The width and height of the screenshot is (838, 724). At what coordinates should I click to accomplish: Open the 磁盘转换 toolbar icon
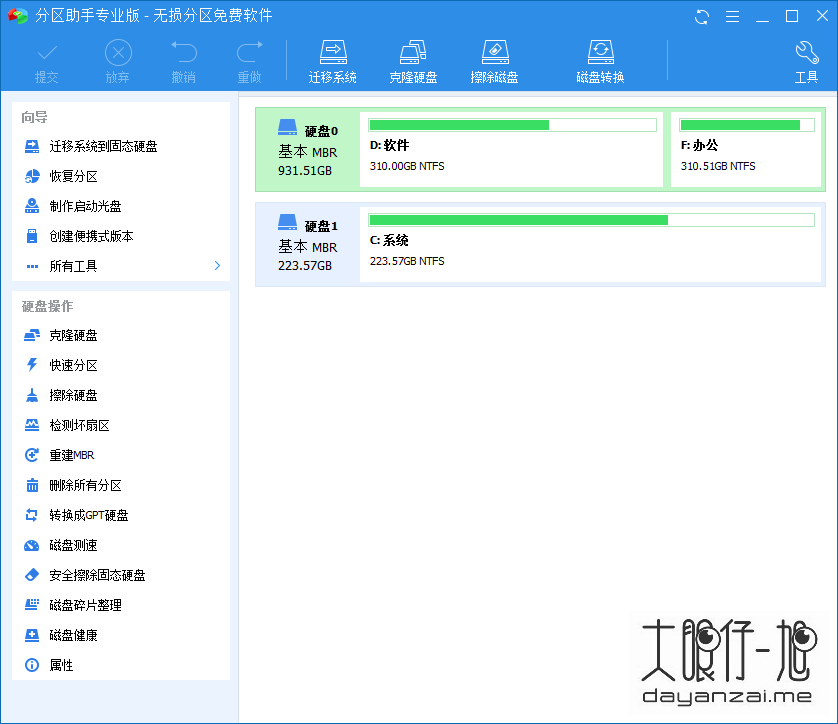(600, 62)
